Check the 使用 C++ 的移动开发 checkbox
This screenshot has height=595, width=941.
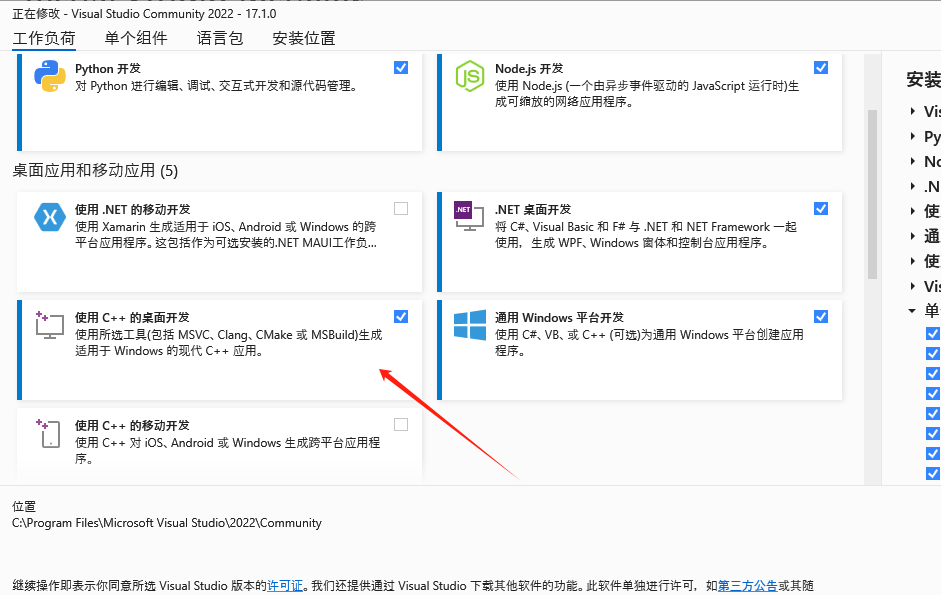click(x=401, y=424)
